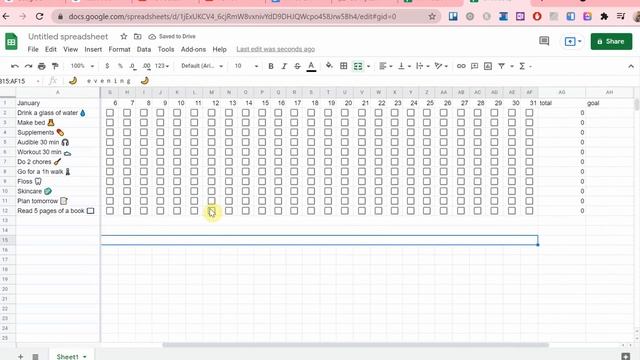
Task: Collapse the toolbar with up chevron
Action: click(631, 66)
